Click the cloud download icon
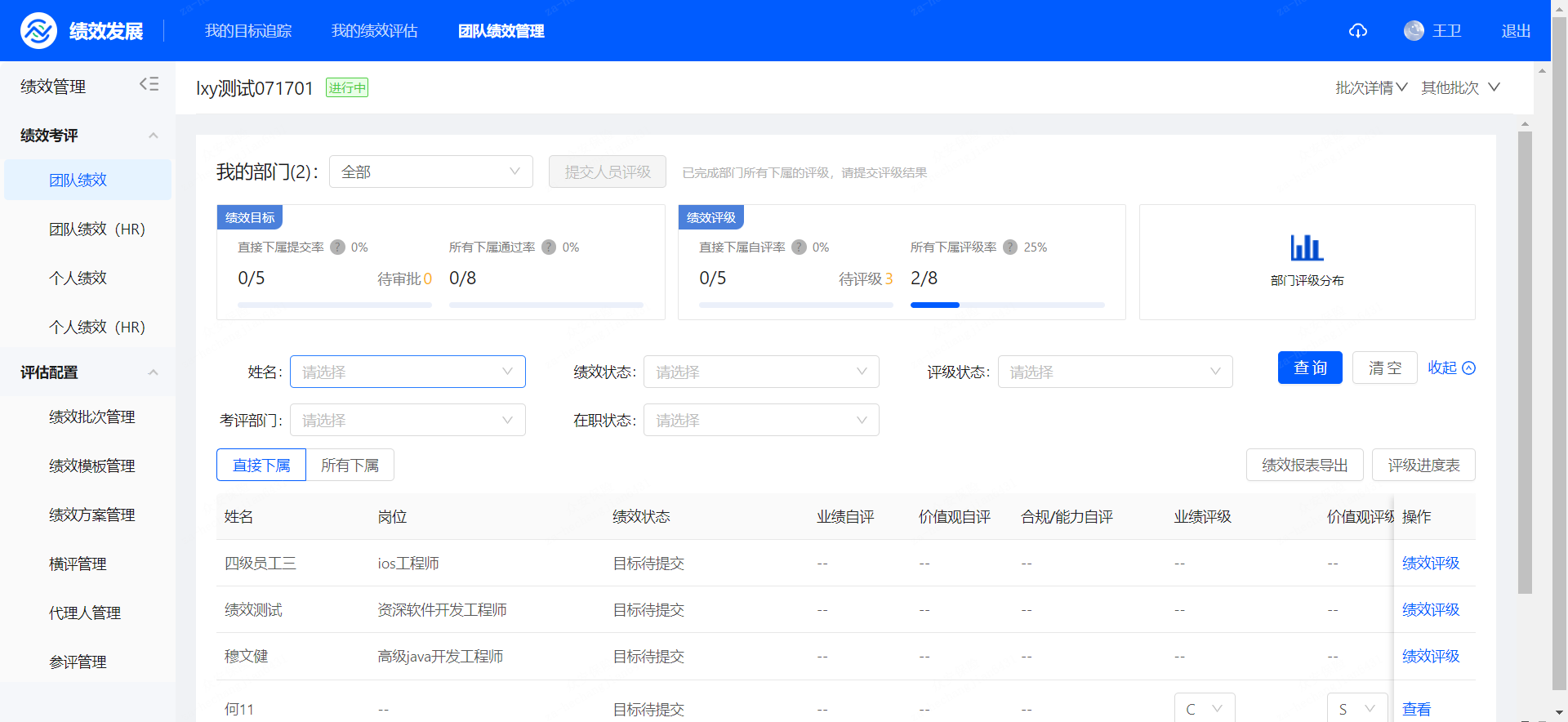1568x722 pixels. [x=1358, y=31]
